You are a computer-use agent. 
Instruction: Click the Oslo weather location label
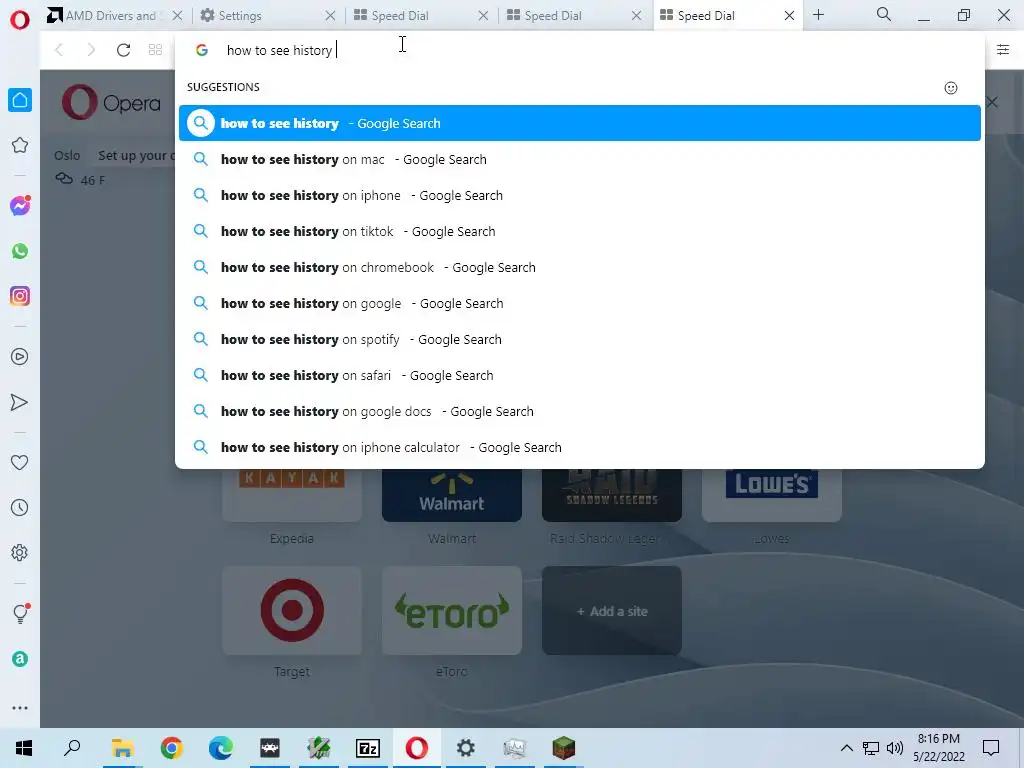coord(67,155)
